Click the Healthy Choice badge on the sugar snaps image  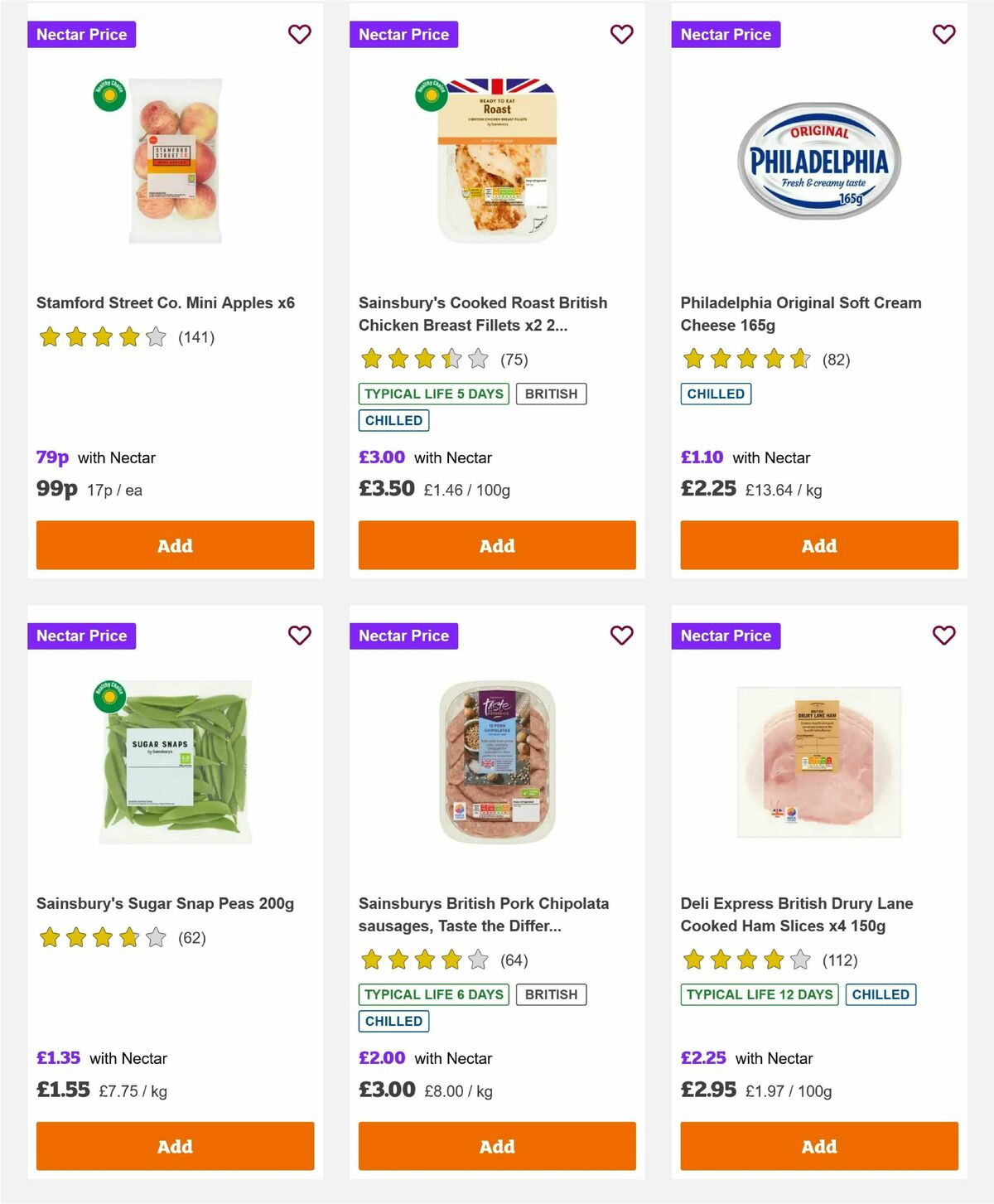point(109,695)
